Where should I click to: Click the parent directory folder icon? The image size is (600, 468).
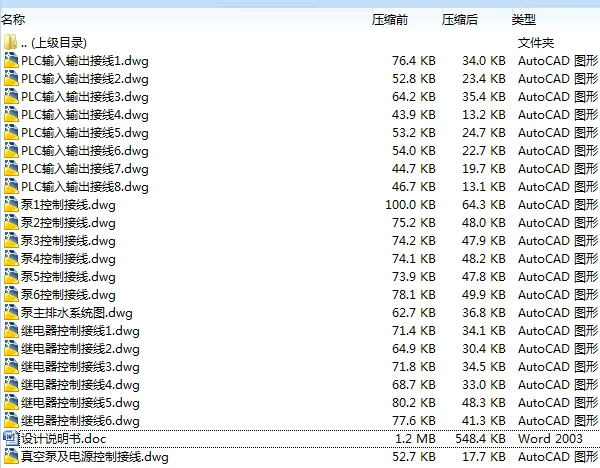(x=11, y=42)
